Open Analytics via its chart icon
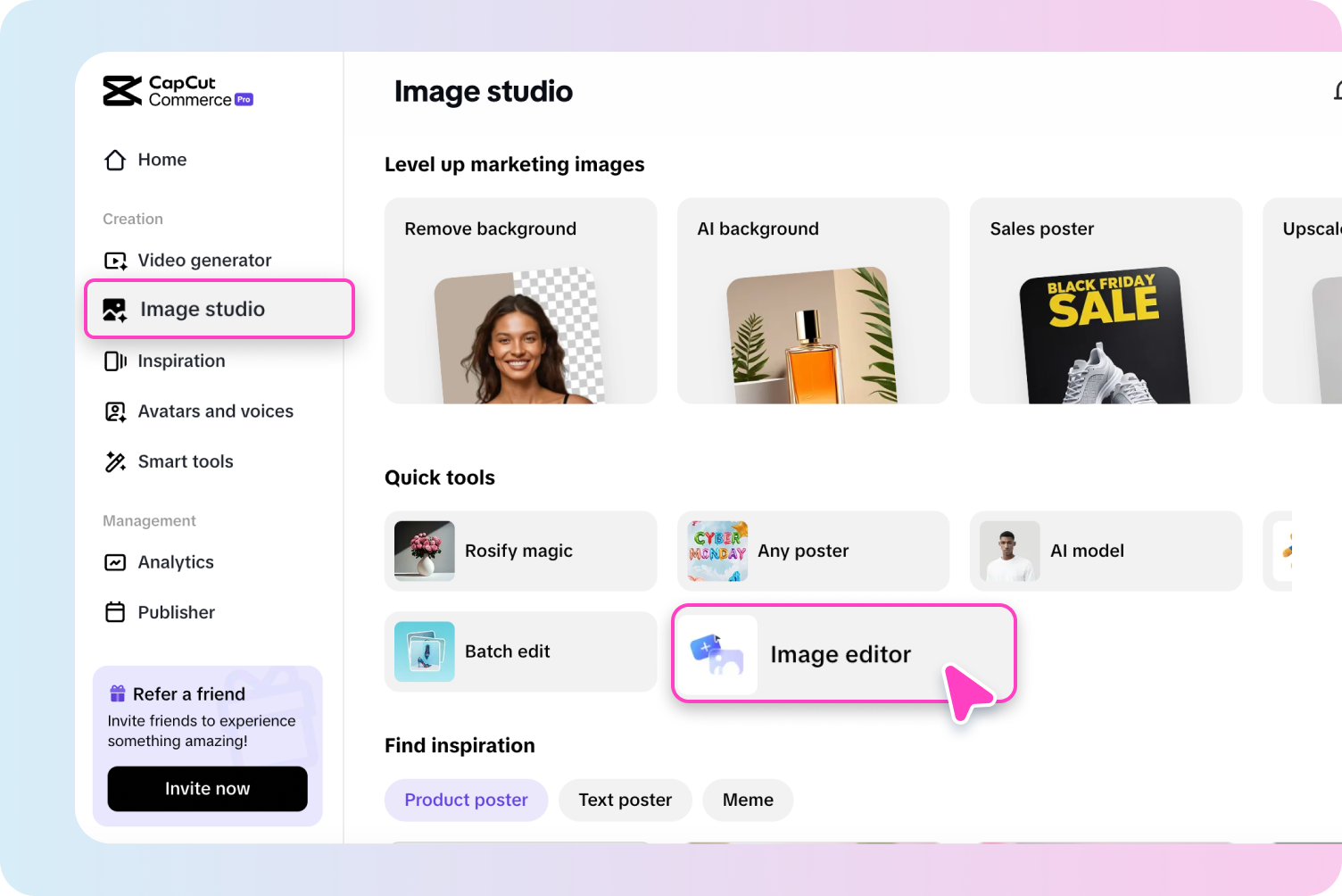The height and width of the screenshot is (896, 1342). (114, 562)
